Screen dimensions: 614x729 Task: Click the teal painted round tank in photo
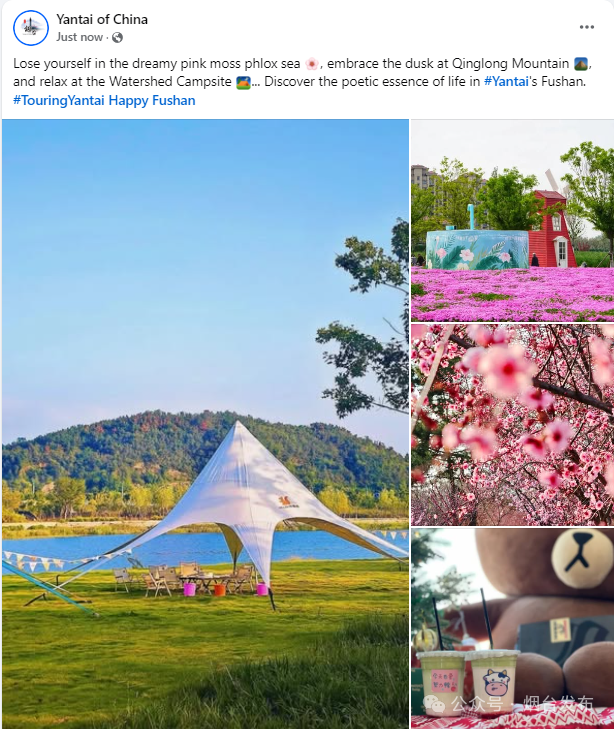click(477, 250)
